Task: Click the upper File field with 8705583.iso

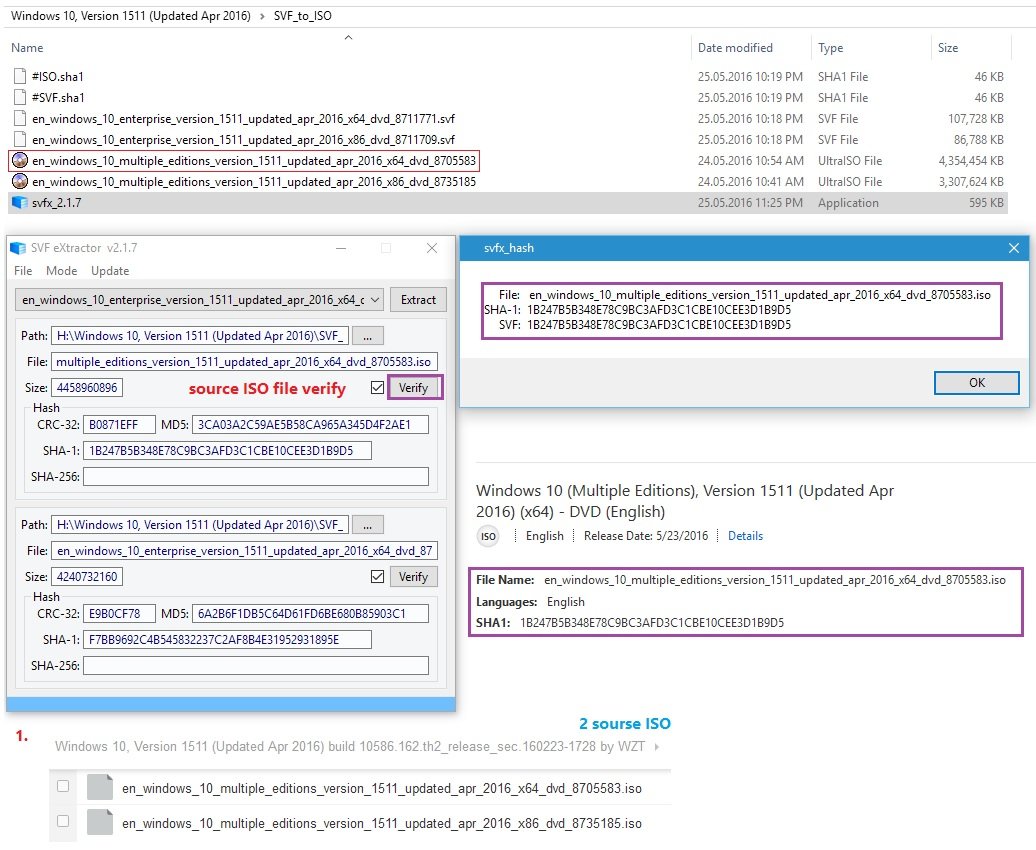Action: point(244,362)
